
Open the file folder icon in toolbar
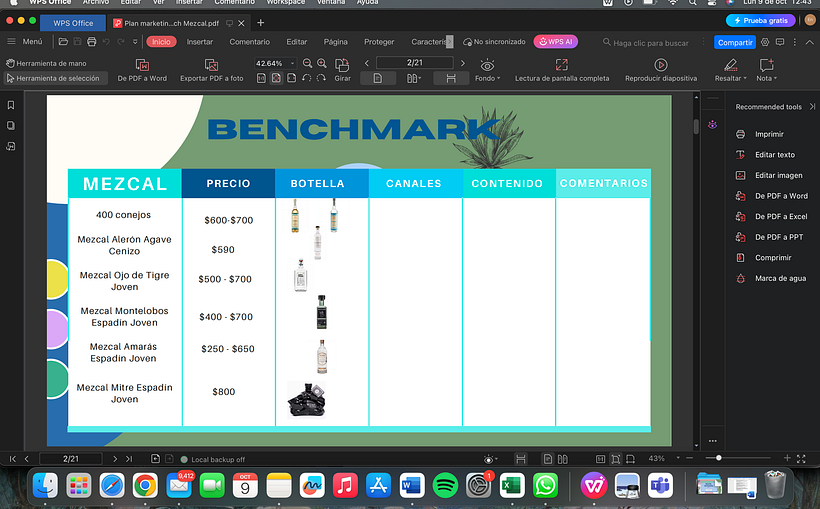point(63,42)
